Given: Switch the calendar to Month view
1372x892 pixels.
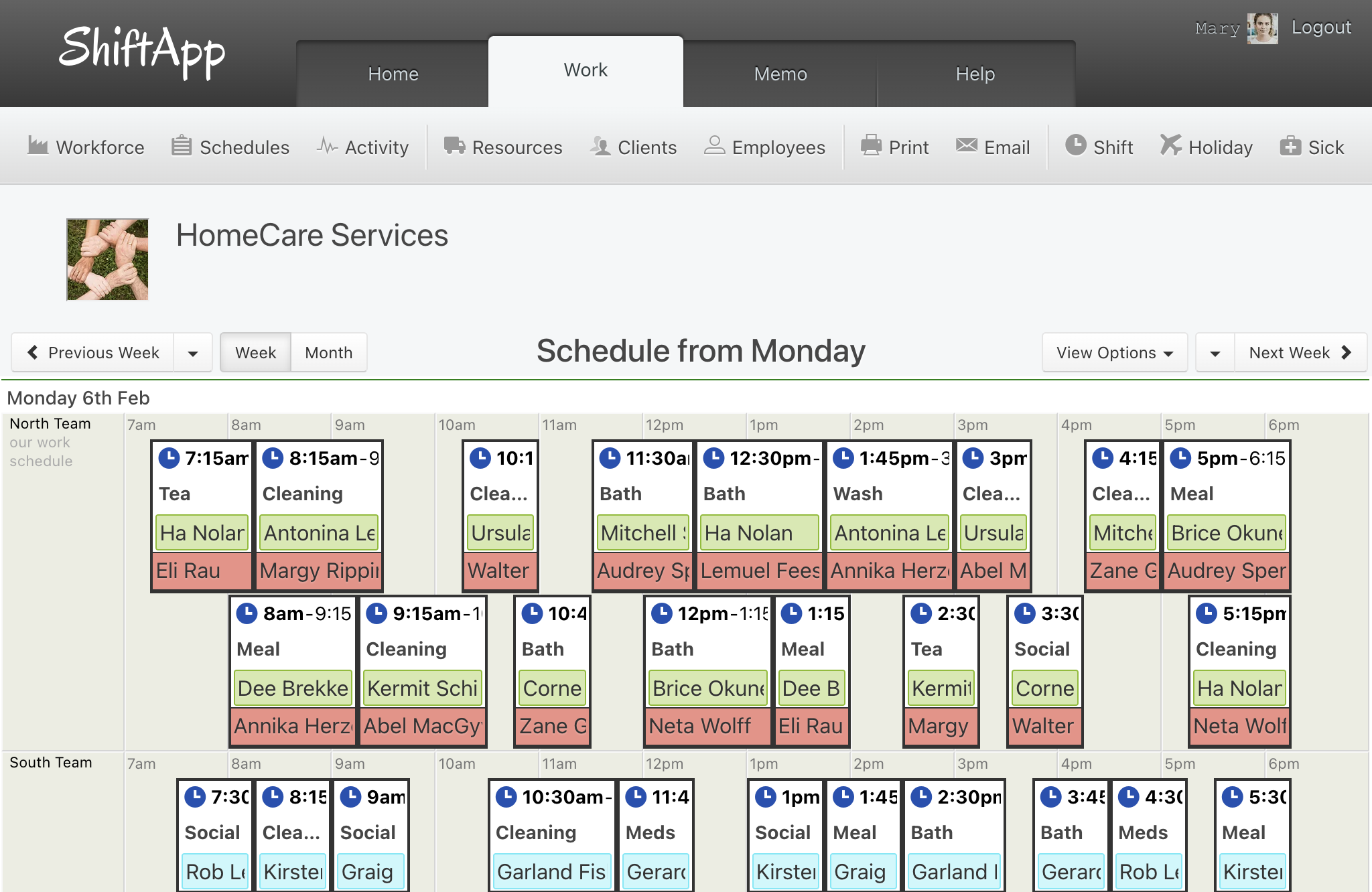Looking at the screenshot, I should point(329,352).
